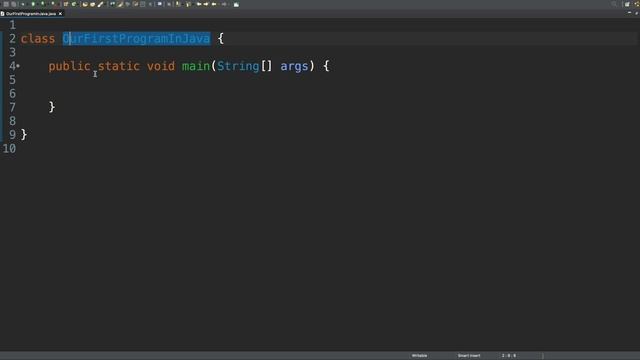Click the 'Smart Insert' status bar entry
Image resolution: width=640 pixels, height=360 pixels.
click(469, 356)
